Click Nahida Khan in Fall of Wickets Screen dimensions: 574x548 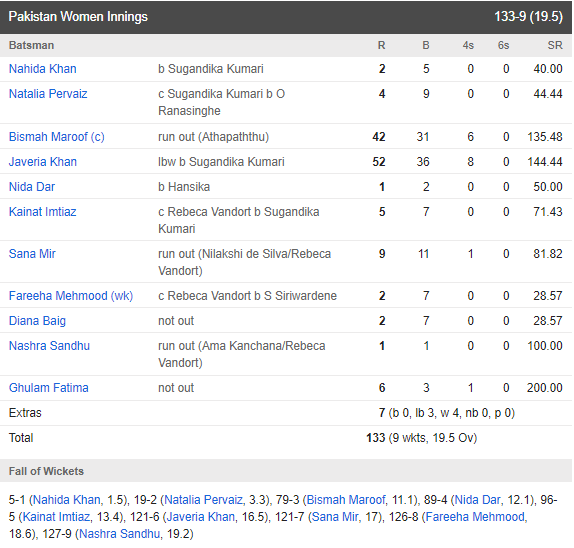point(67,500)
